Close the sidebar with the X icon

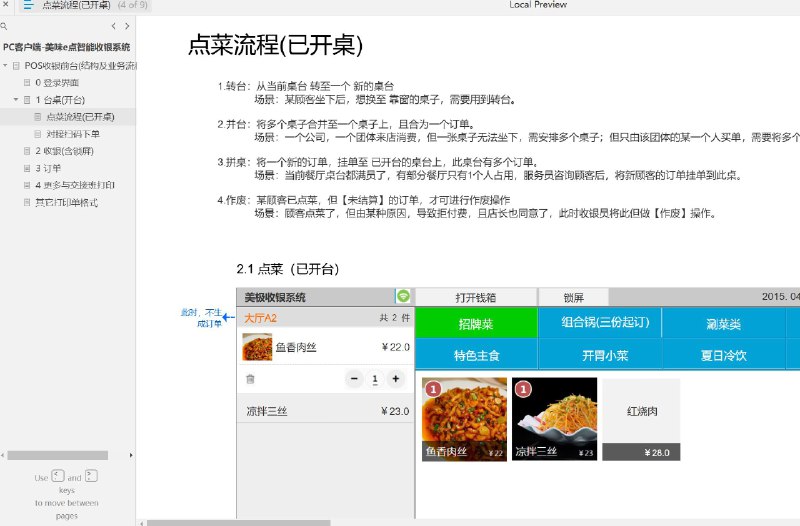pos(6,5)
